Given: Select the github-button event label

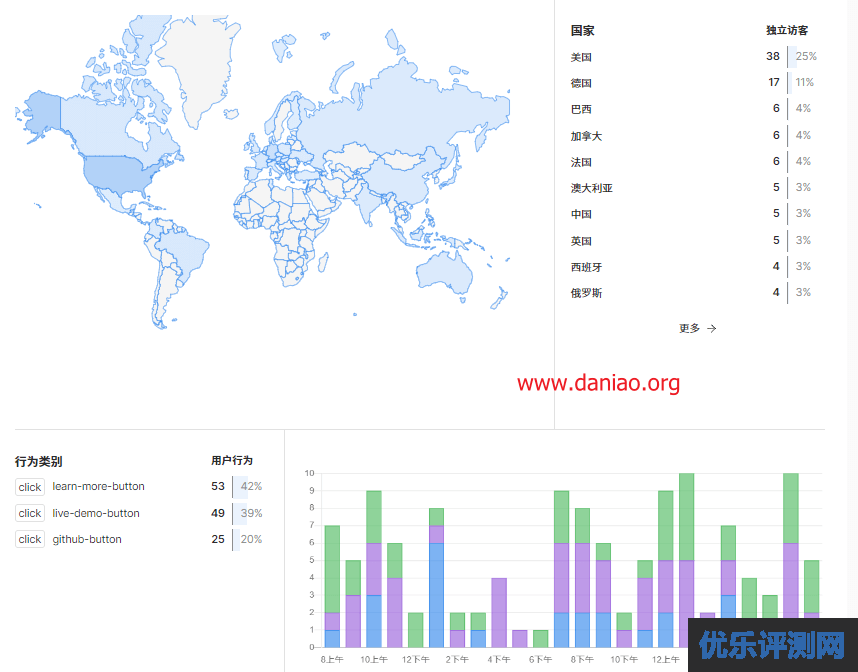Looking at the screenshot, I should click(x=87, y=539).
